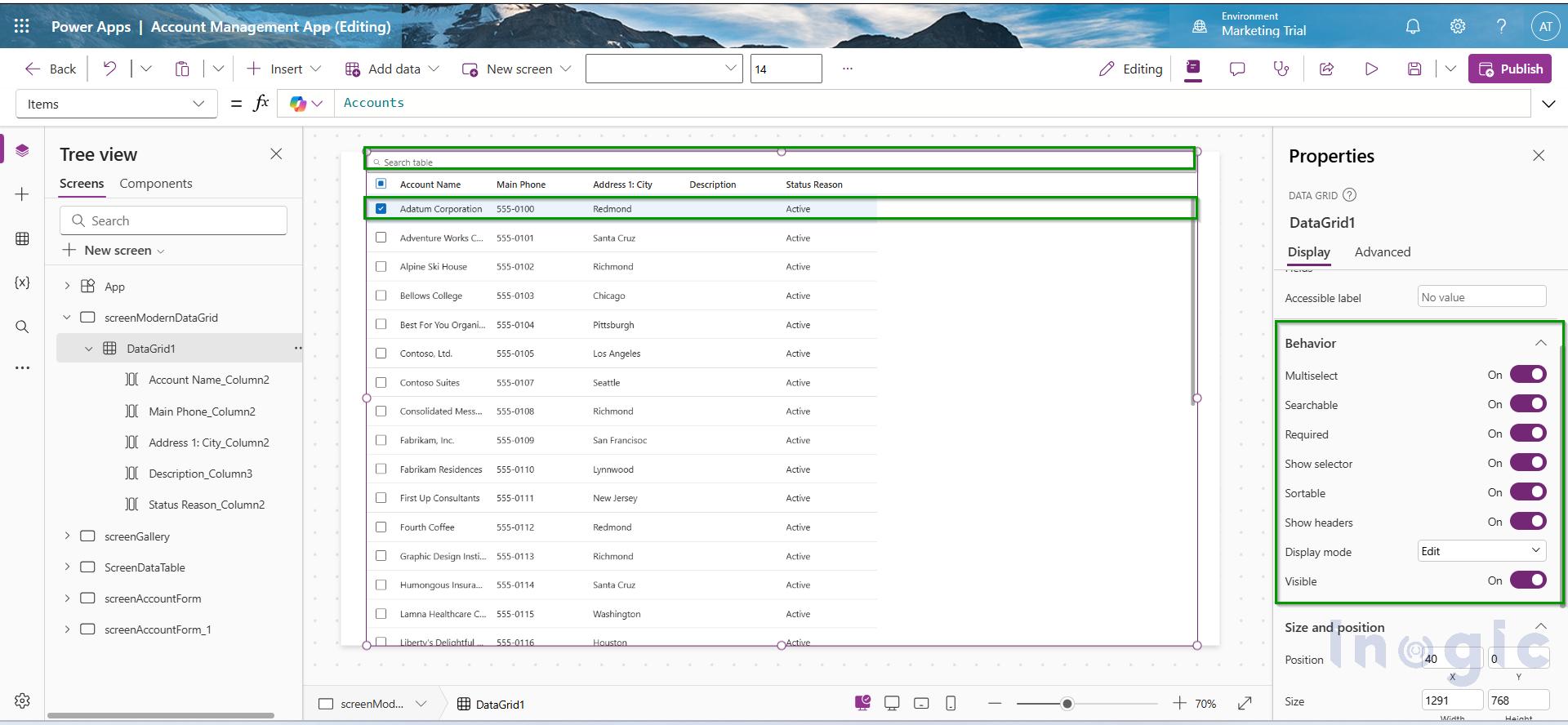Open the Items property dropdown
1568x725 pixels.
[117, 104]
